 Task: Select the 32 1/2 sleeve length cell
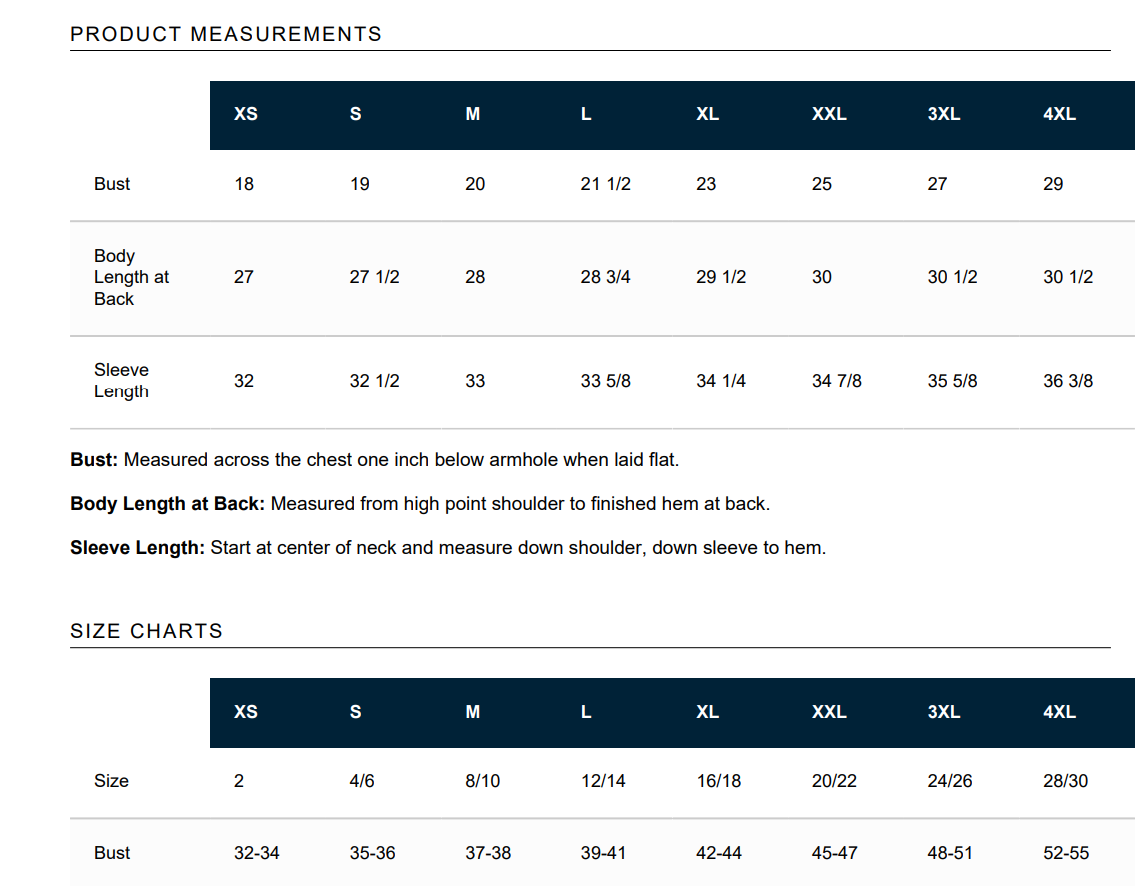point(374,381)
